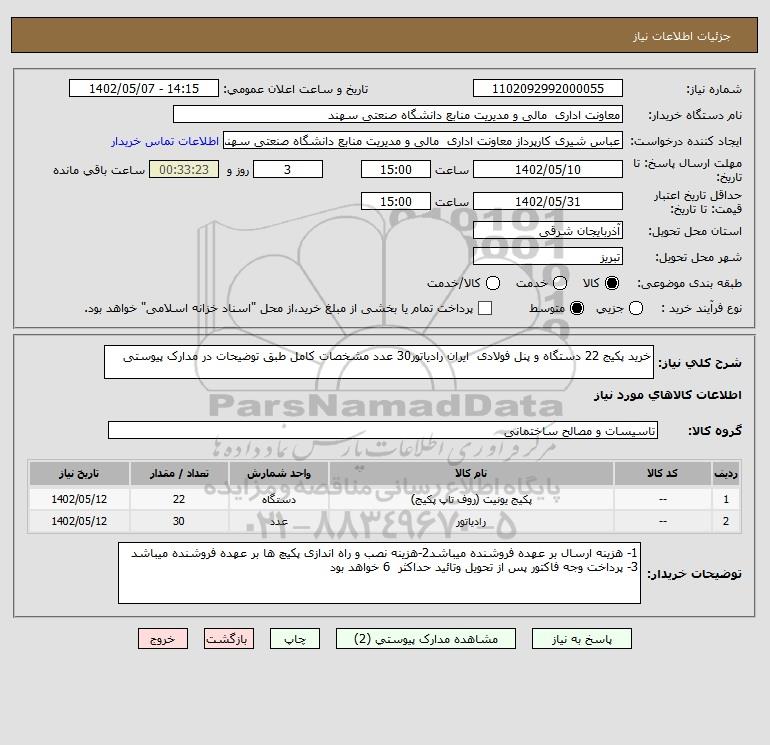Click the announcement date field 1402/05/07 - 14:15
This screenshot has width=770, height=745.
tap(144, 89)
